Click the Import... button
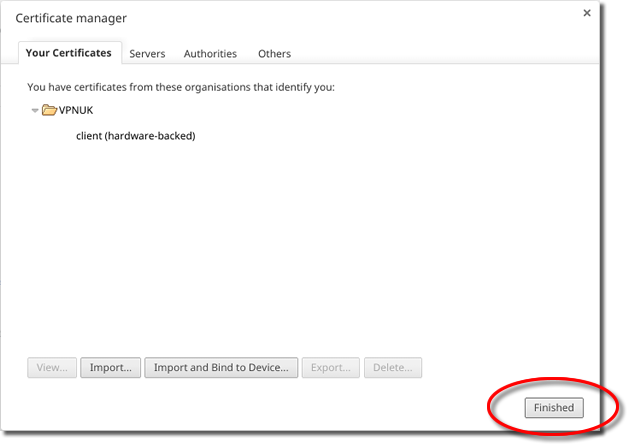 (110, 368)
